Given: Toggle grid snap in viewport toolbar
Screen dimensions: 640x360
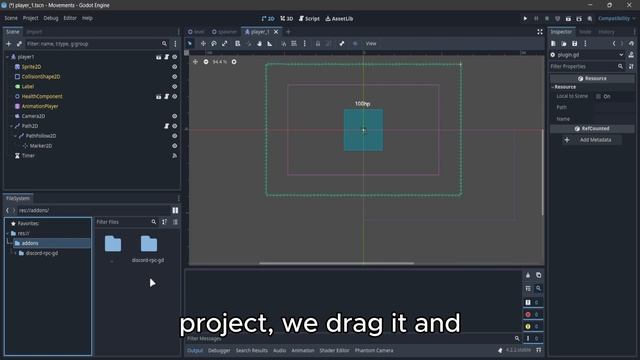Looking at the screenshot, I should pos(294,44).
